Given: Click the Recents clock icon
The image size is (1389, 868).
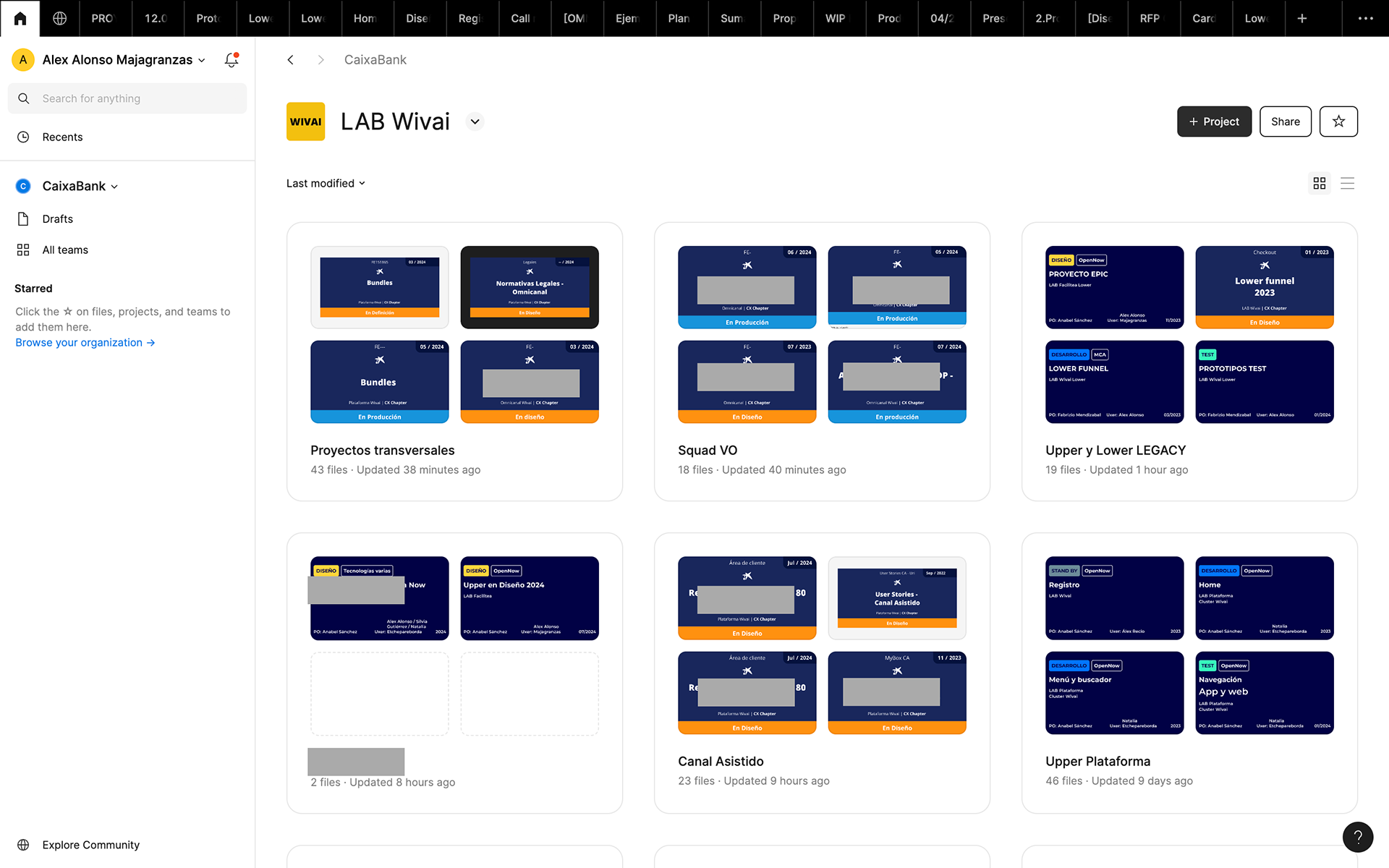Looking at the screenshot, I should click(x=23, y=137).
